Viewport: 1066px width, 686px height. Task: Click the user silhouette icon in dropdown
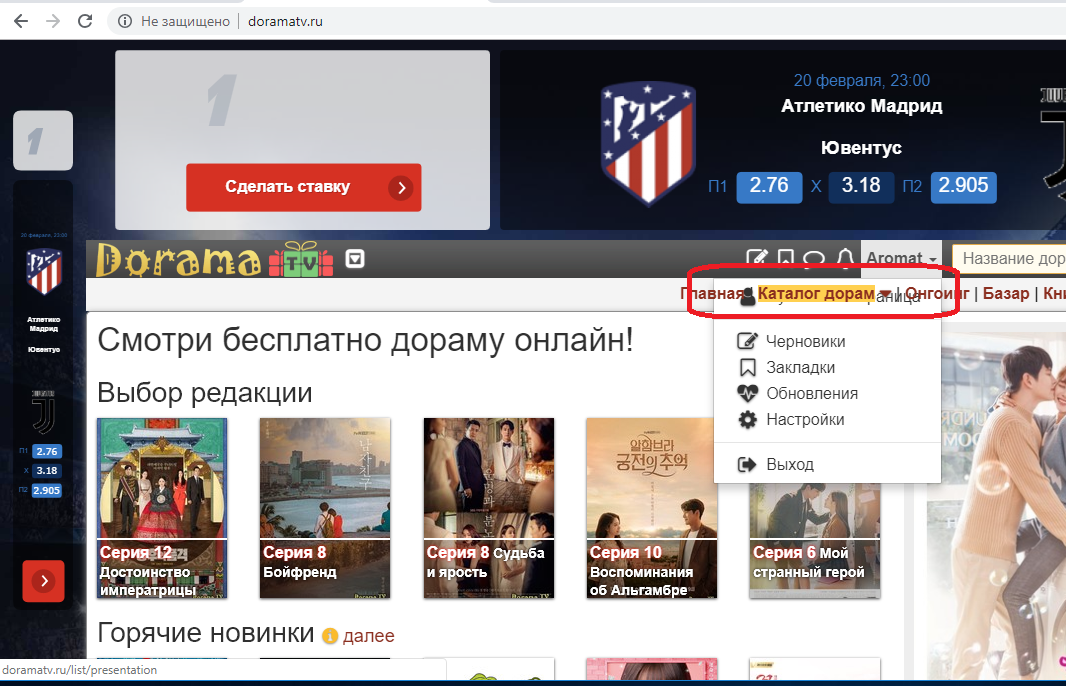click(x=747, y=296)
